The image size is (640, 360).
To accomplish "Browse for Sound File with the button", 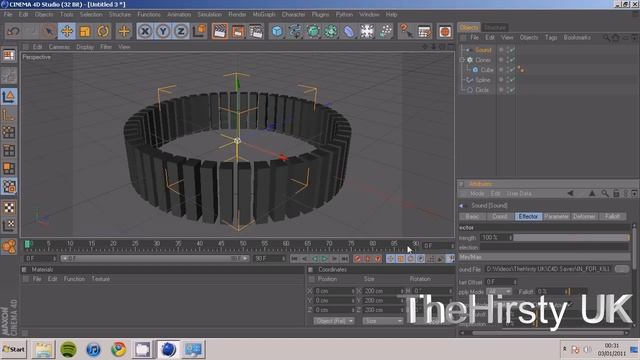I will 622,269.
